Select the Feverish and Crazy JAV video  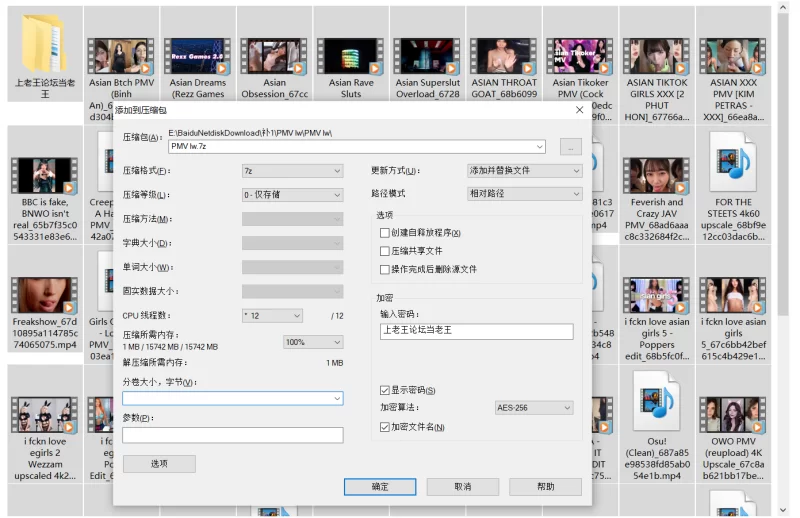pyautogui.click(x=657, y=176)
